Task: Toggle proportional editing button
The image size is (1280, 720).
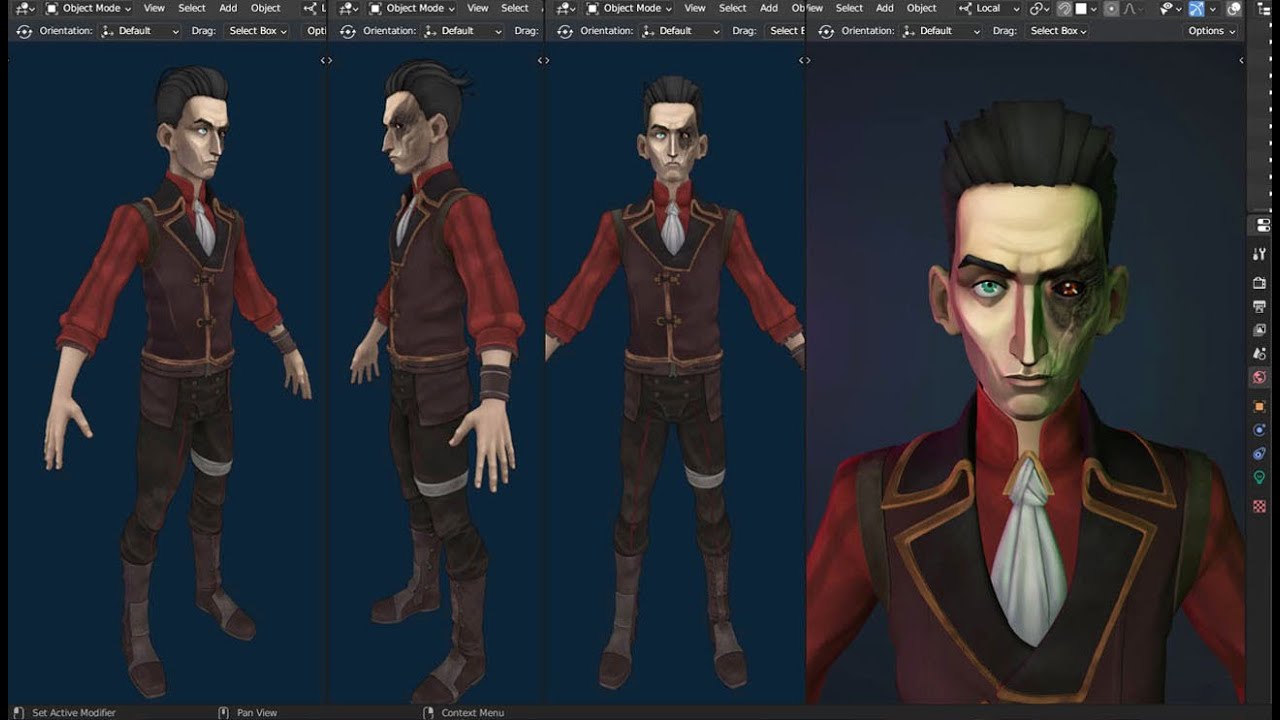Action: [x=1111, y=8]
